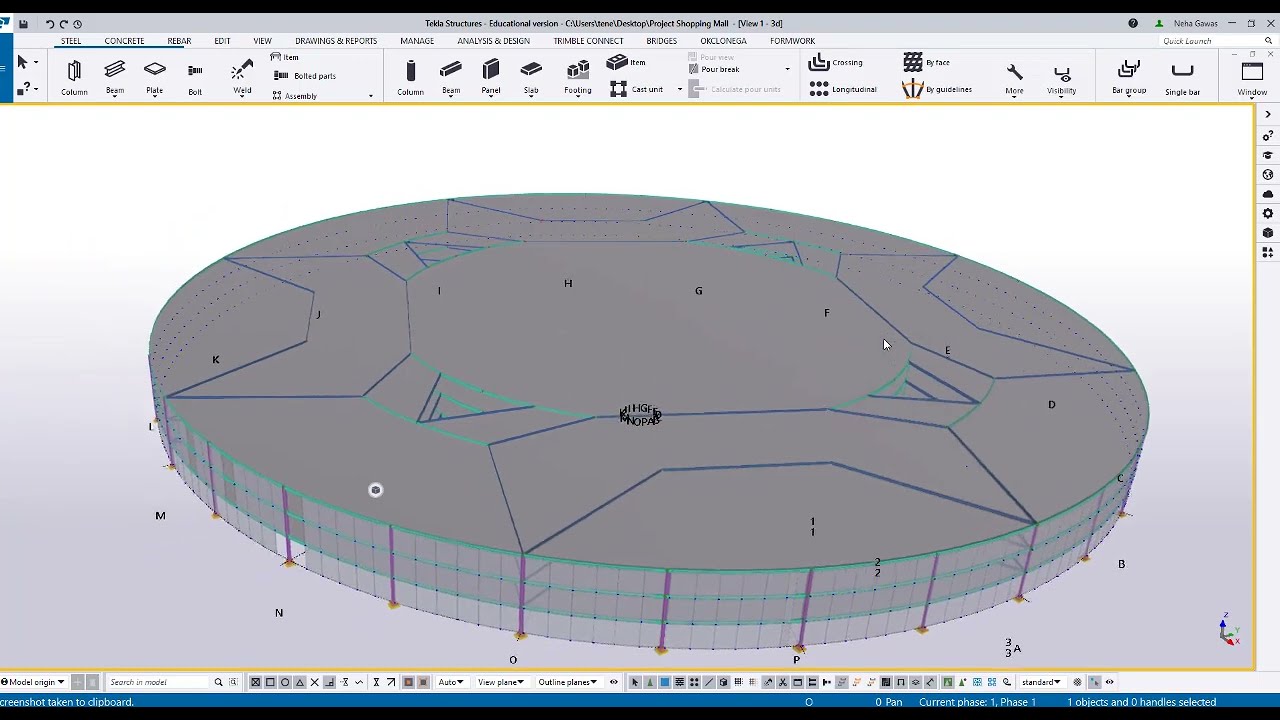The height and width of the screenshot is (720, 1280).
Task: Toggle snap to perpendicular points
Action: [x=329, y=682]
